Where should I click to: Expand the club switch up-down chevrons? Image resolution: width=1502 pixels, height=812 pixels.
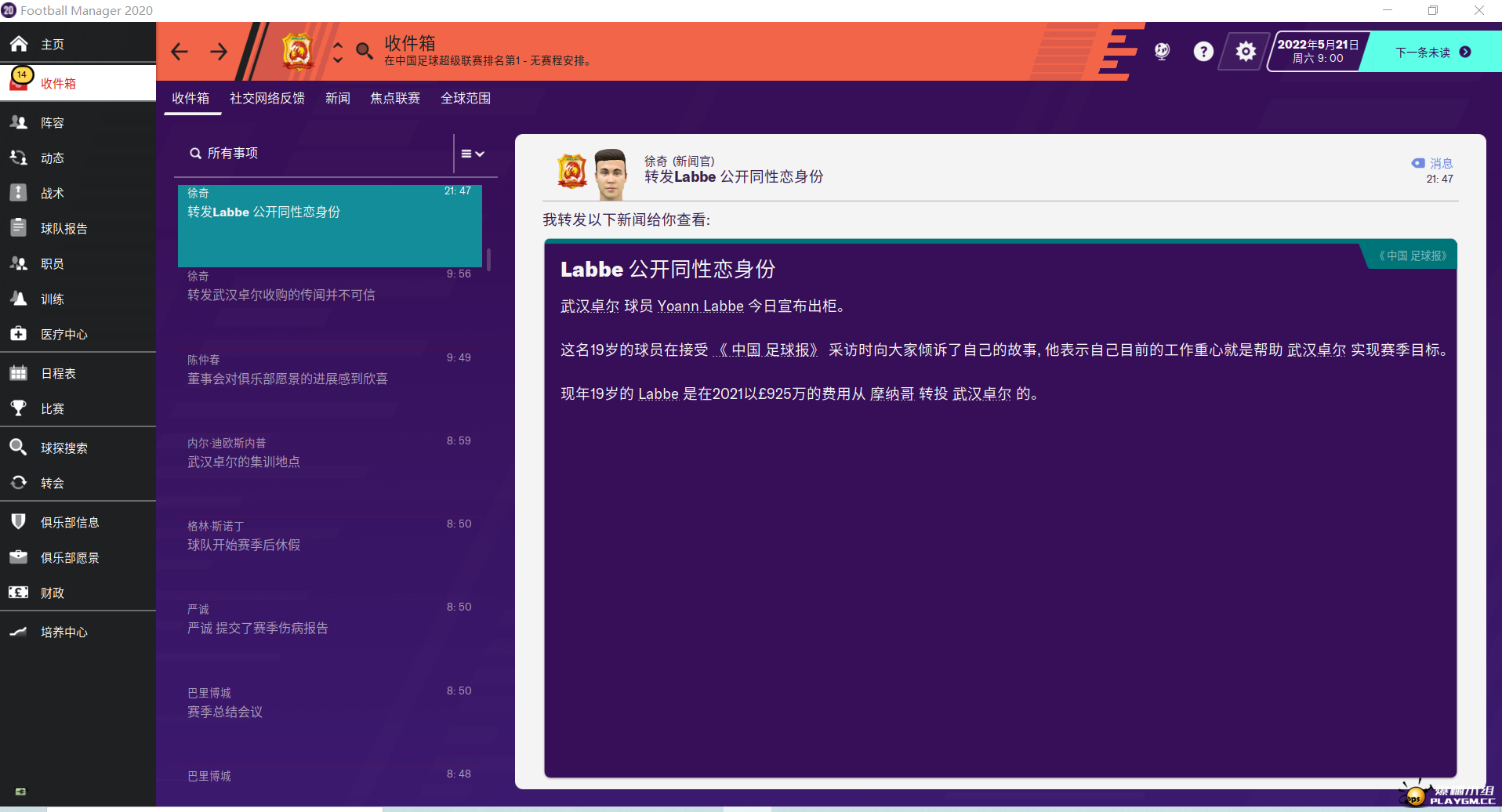coord(338,52)
